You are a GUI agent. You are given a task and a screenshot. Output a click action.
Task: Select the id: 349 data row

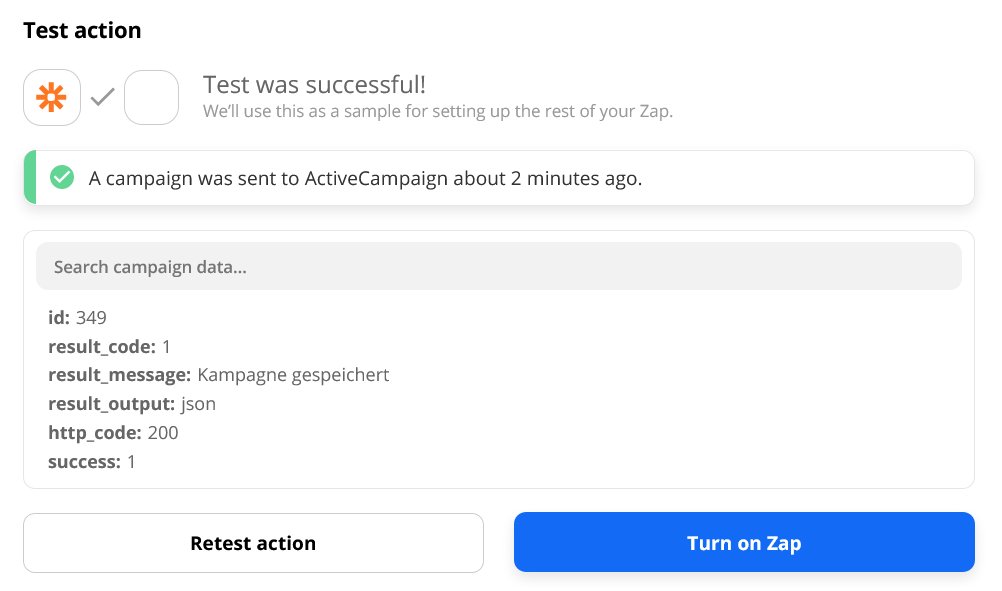[x=77, y=318]
